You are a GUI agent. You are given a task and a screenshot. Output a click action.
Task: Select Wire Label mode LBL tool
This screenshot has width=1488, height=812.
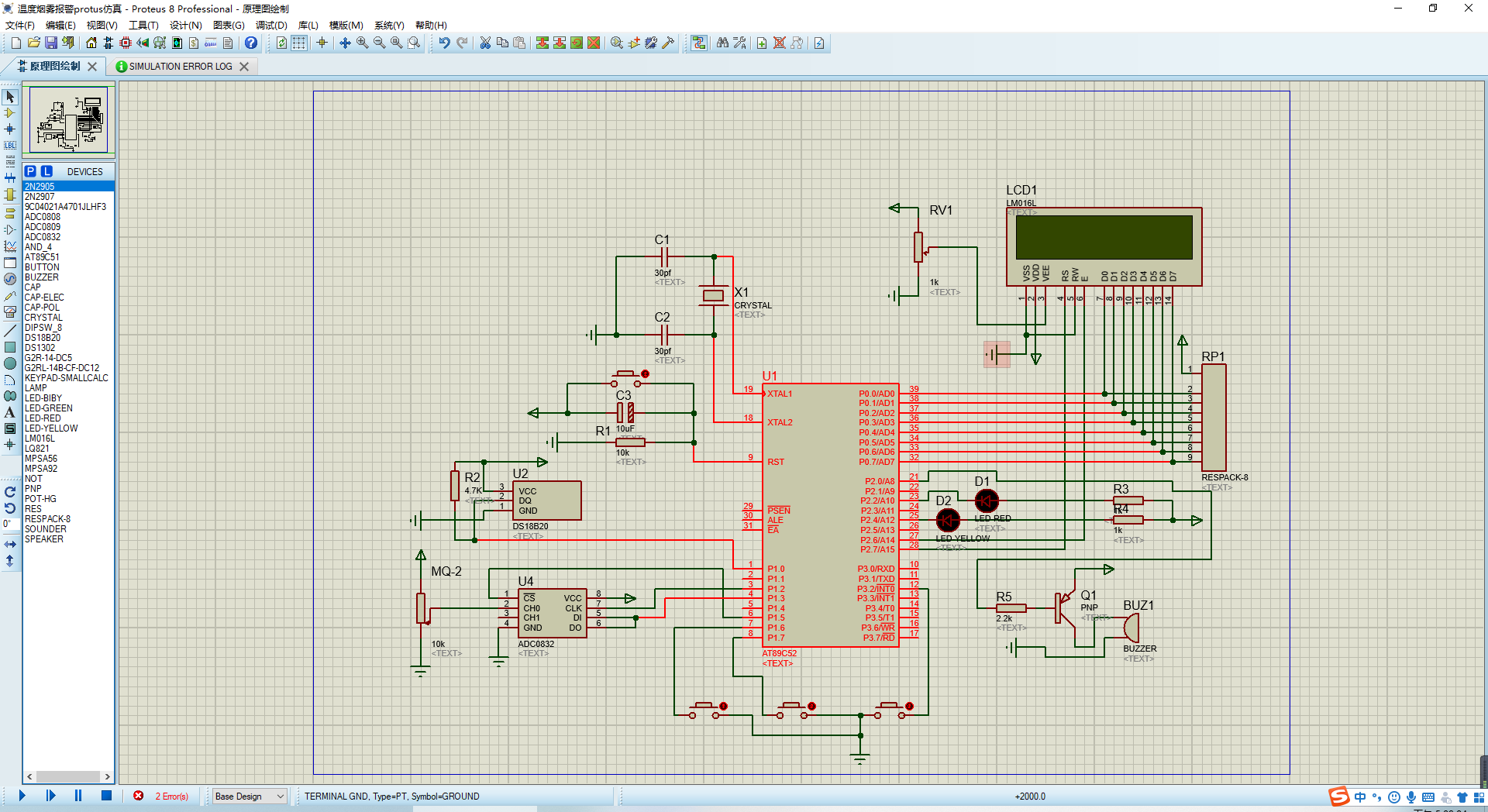point(10,145)
